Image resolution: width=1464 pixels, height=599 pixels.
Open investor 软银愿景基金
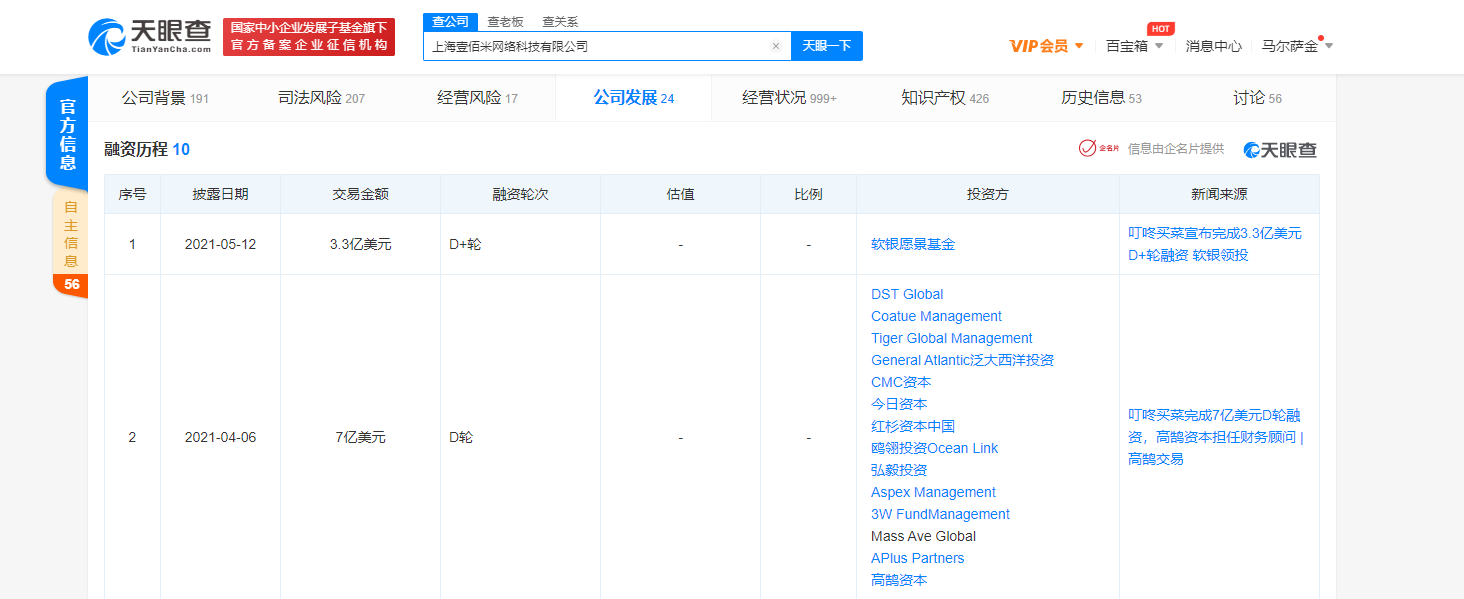pyautogui.click(x=913, y=244)
